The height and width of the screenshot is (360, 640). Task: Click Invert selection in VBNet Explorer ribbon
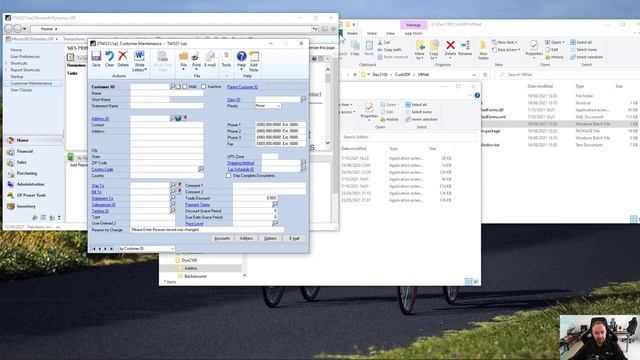(587, 57)
